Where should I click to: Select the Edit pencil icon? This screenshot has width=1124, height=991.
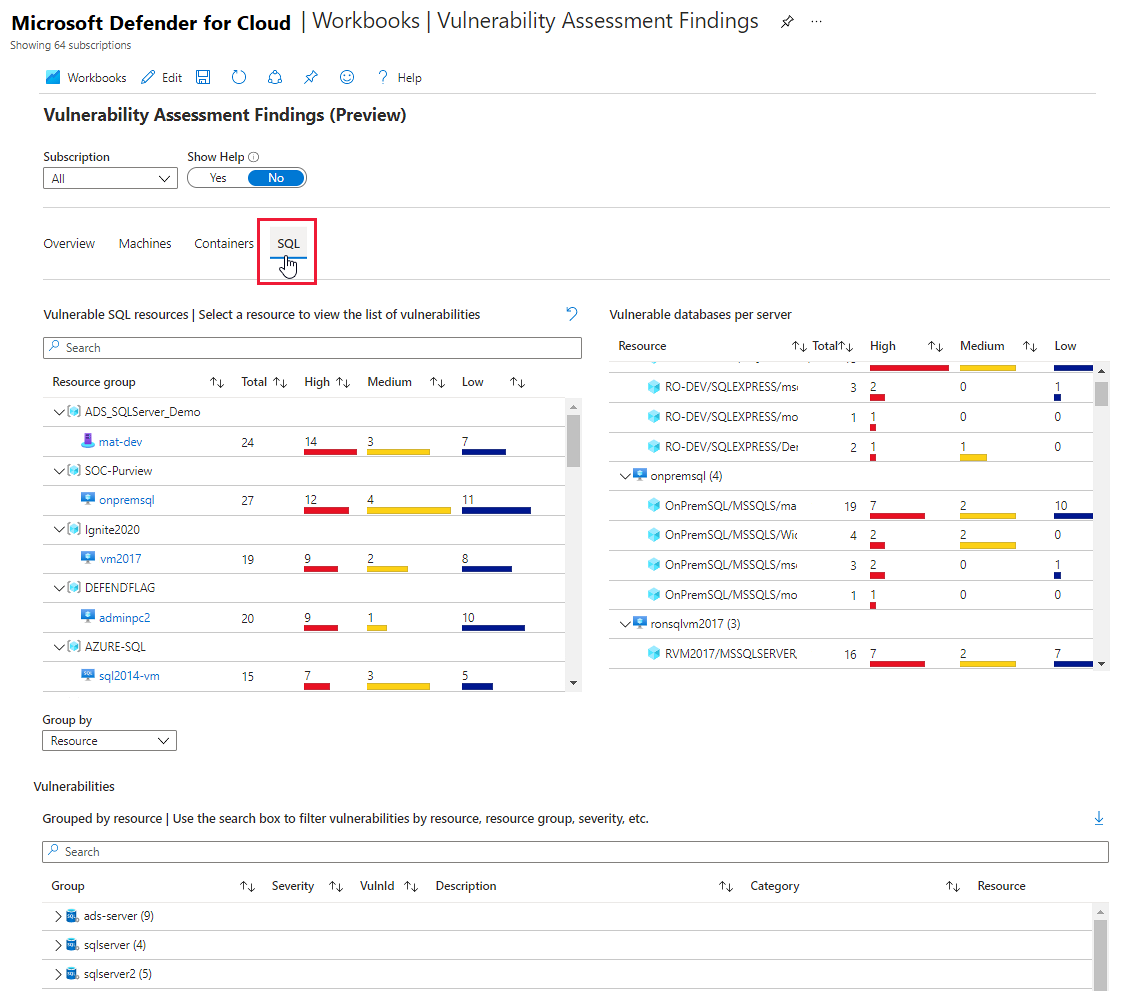tap(146, 77)
